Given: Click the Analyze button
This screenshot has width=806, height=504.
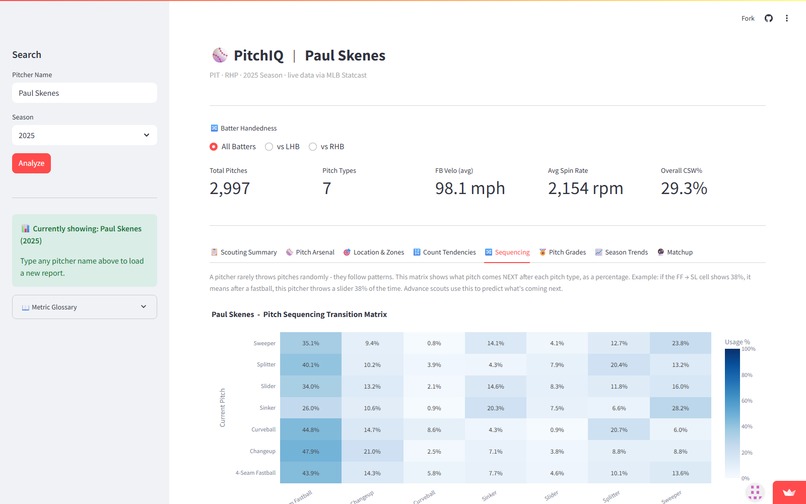Looking at the screenshot, I should pyautogui.click(x=31, y=163).
